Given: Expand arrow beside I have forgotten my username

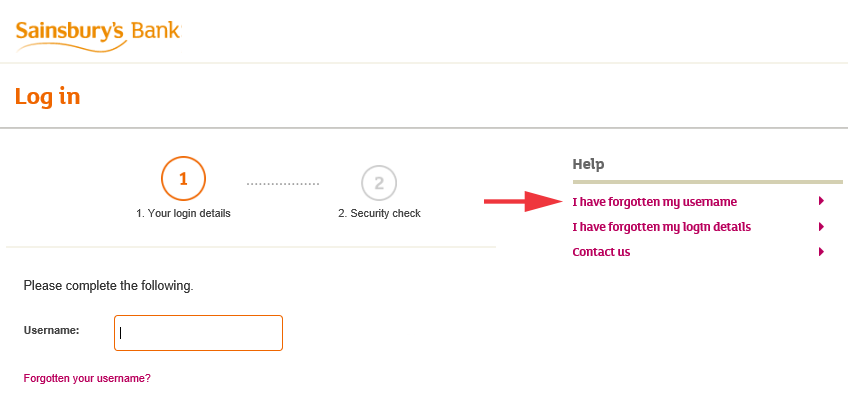Looking at the screenshot, I should (x=822, y=201).
